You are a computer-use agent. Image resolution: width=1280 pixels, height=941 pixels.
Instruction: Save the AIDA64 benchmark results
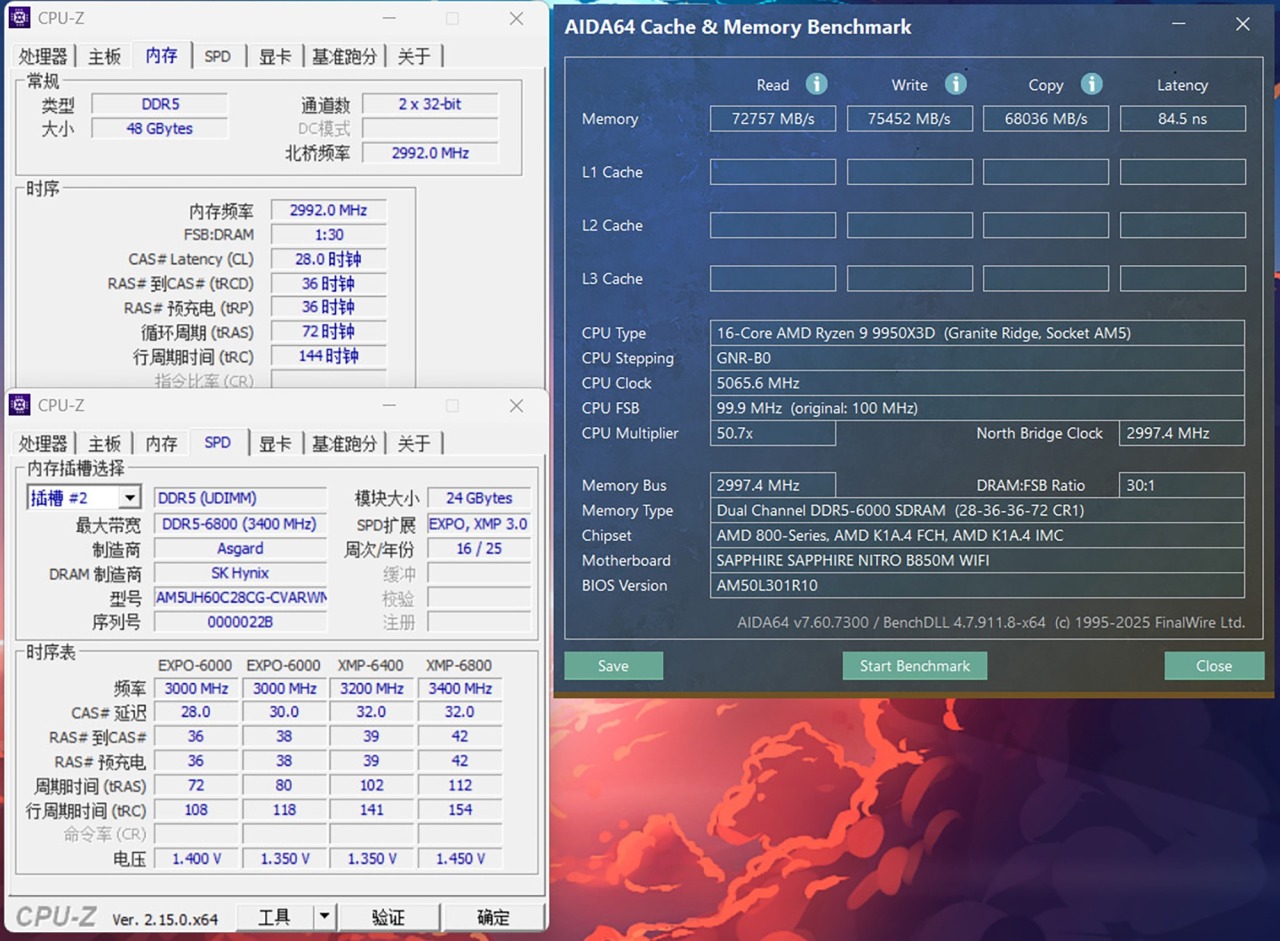[613, 666]
